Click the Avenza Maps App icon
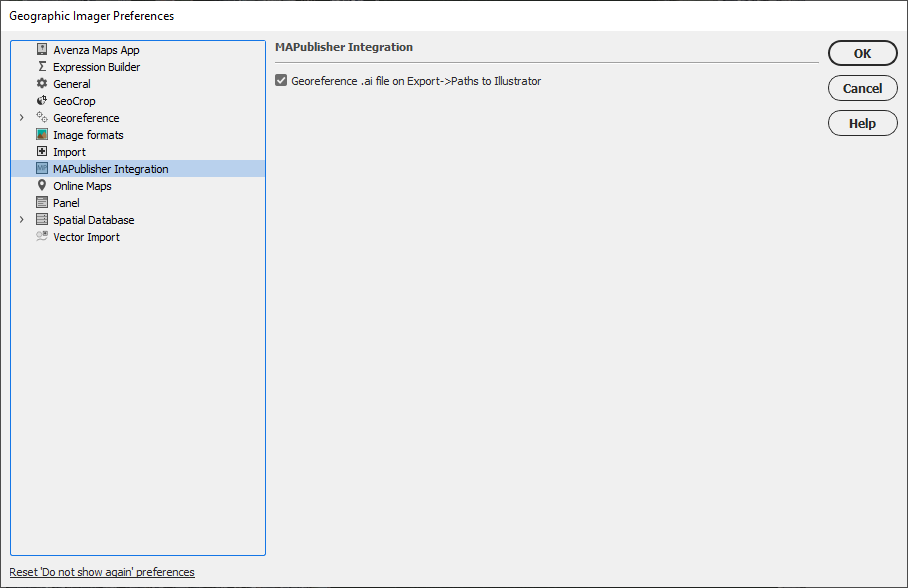Viewport: 908px width, 588px height. click(42, 49)
